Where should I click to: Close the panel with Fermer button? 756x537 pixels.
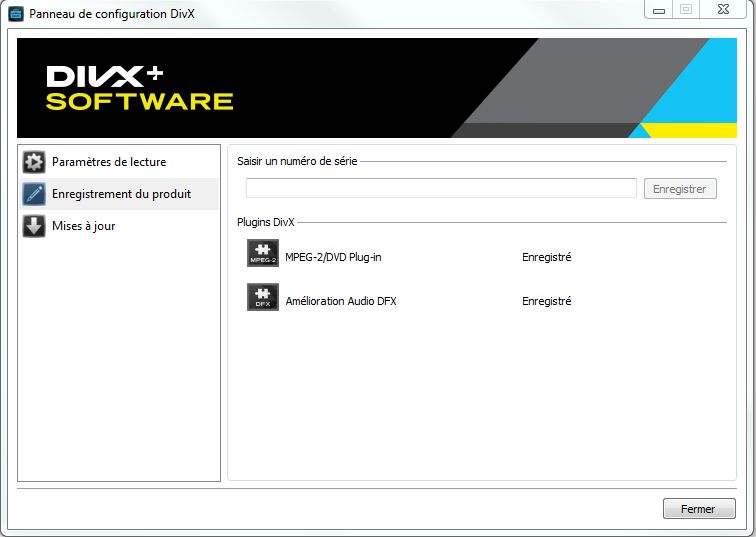(x=699, y=509)
